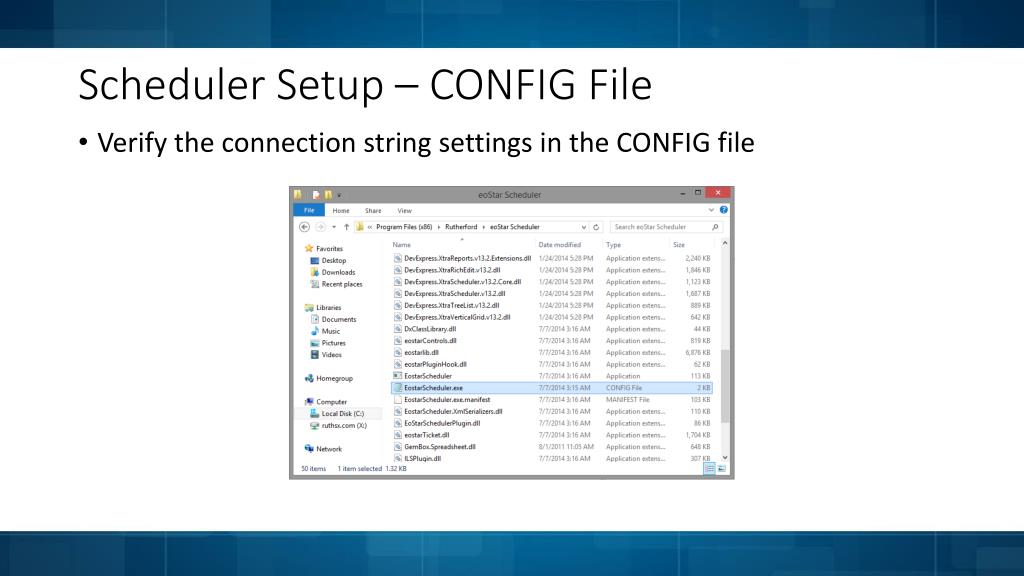Viewport: 1024px width, 576px height.
Task: Open Pictures library
Action: click(x=333, y=343)
